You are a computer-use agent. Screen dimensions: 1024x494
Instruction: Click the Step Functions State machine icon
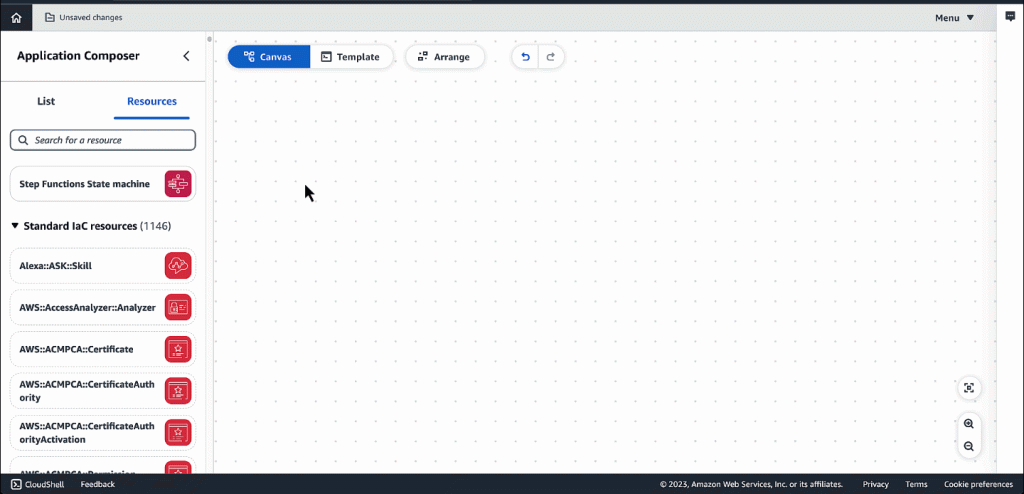coord(178,184)
